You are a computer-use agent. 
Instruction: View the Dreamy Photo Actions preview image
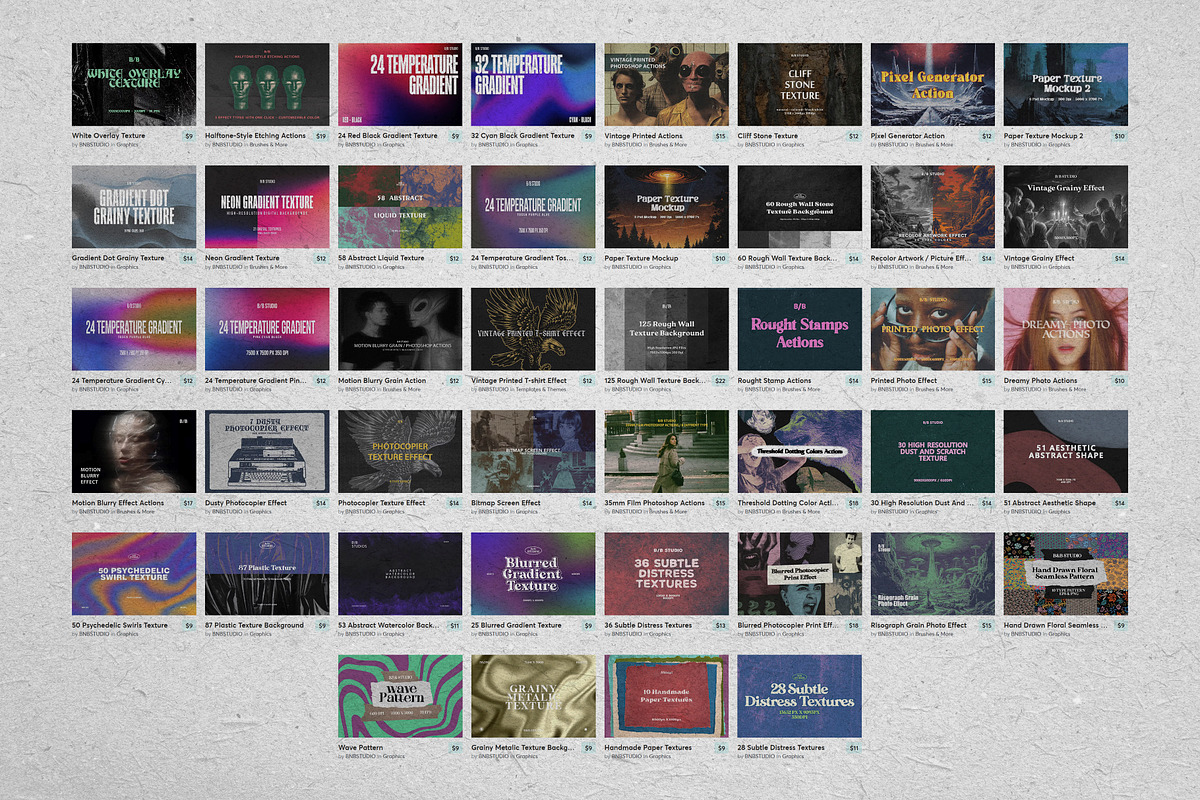[x=1066, y=329]
